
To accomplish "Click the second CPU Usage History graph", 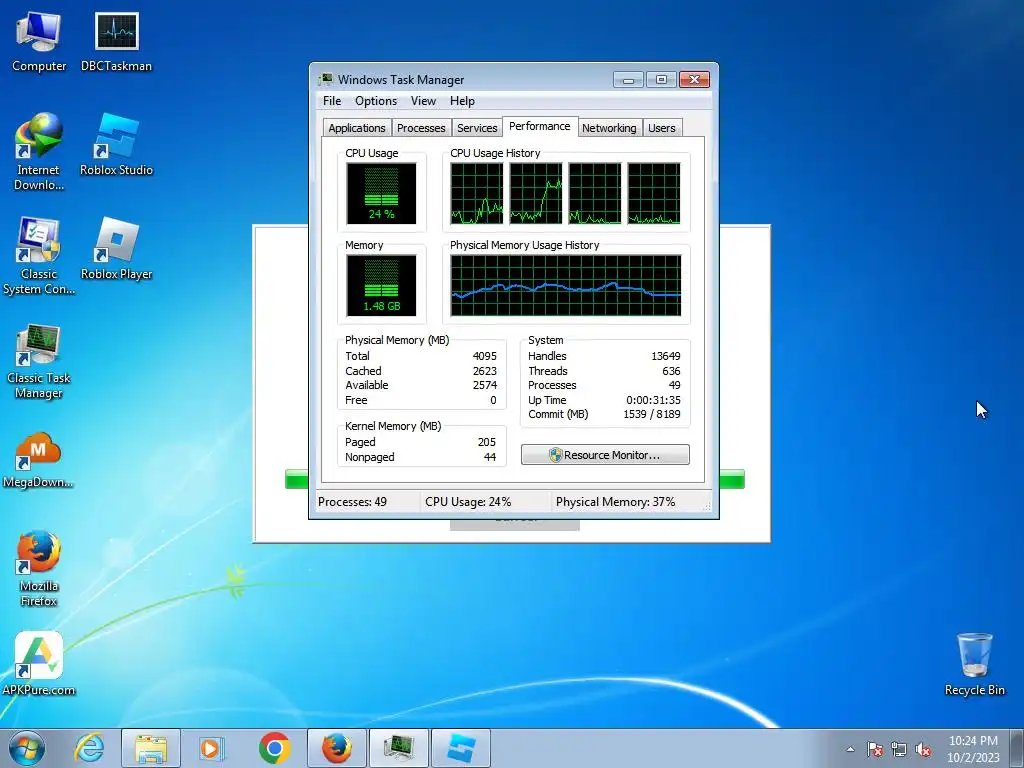I will point(536,193).
